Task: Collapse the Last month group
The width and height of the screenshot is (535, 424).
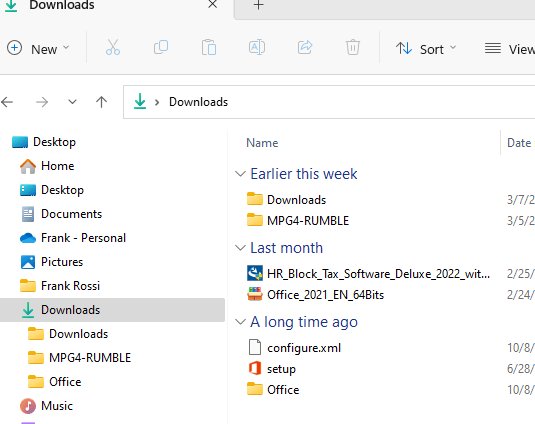Action: (241, 248)
